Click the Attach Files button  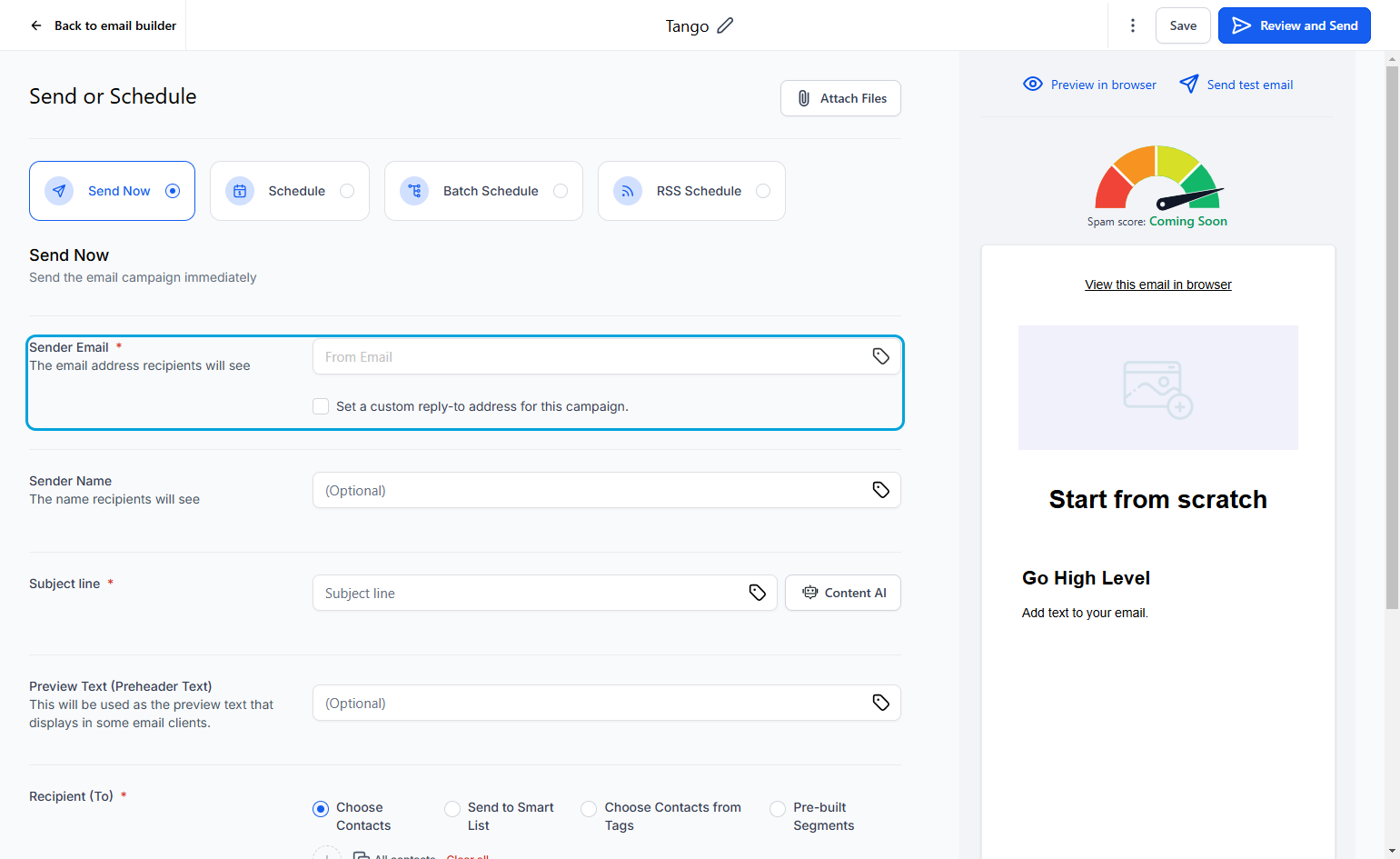[840, 98]
